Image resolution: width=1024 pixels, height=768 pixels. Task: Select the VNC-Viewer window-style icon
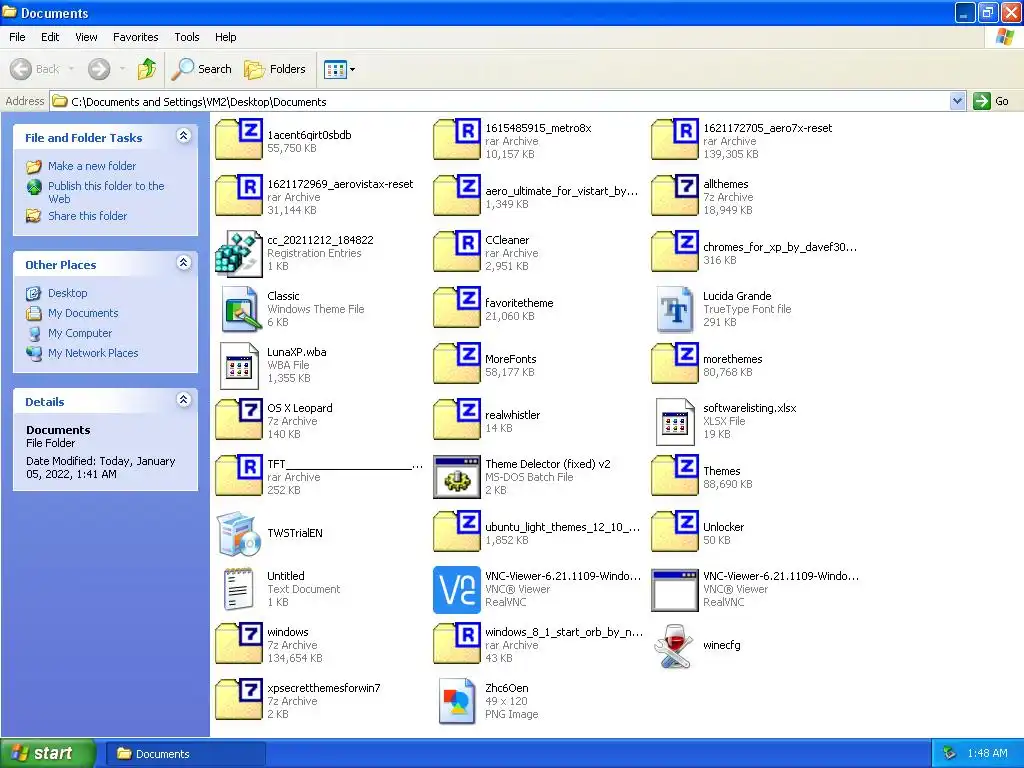675,590
